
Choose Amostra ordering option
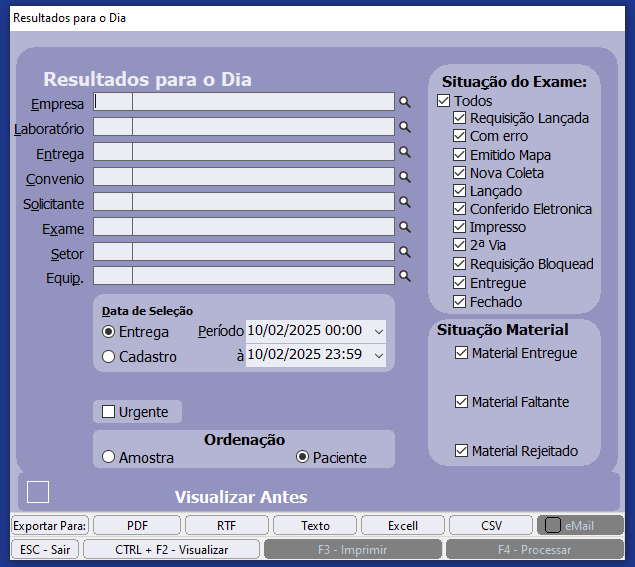point(109,458)
